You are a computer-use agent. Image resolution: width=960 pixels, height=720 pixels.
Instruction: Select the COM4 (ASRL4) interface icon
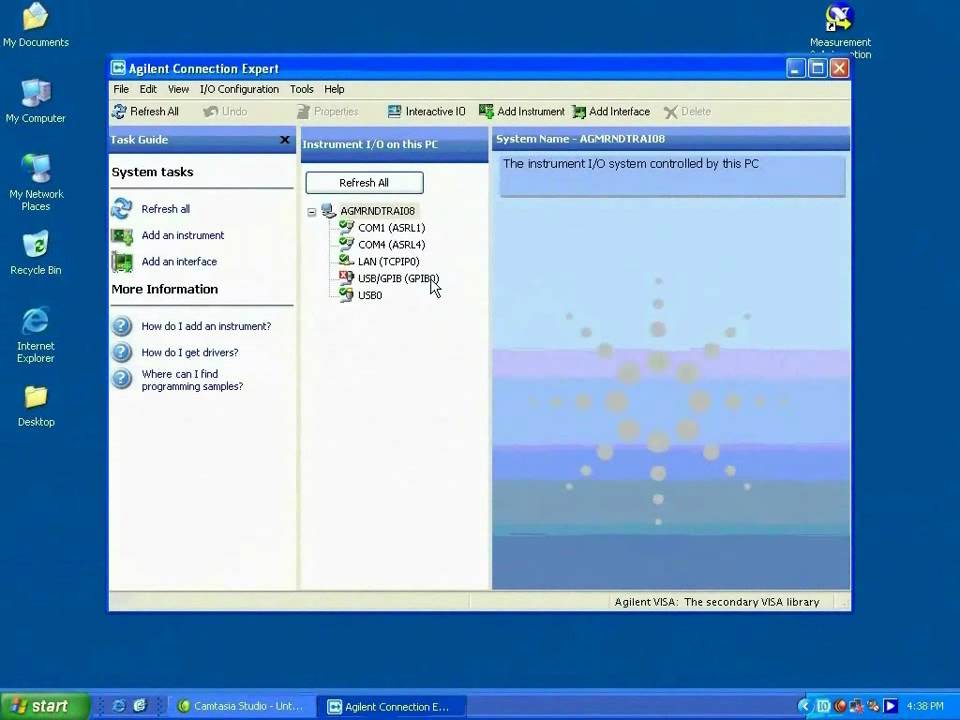click(347, 244)
